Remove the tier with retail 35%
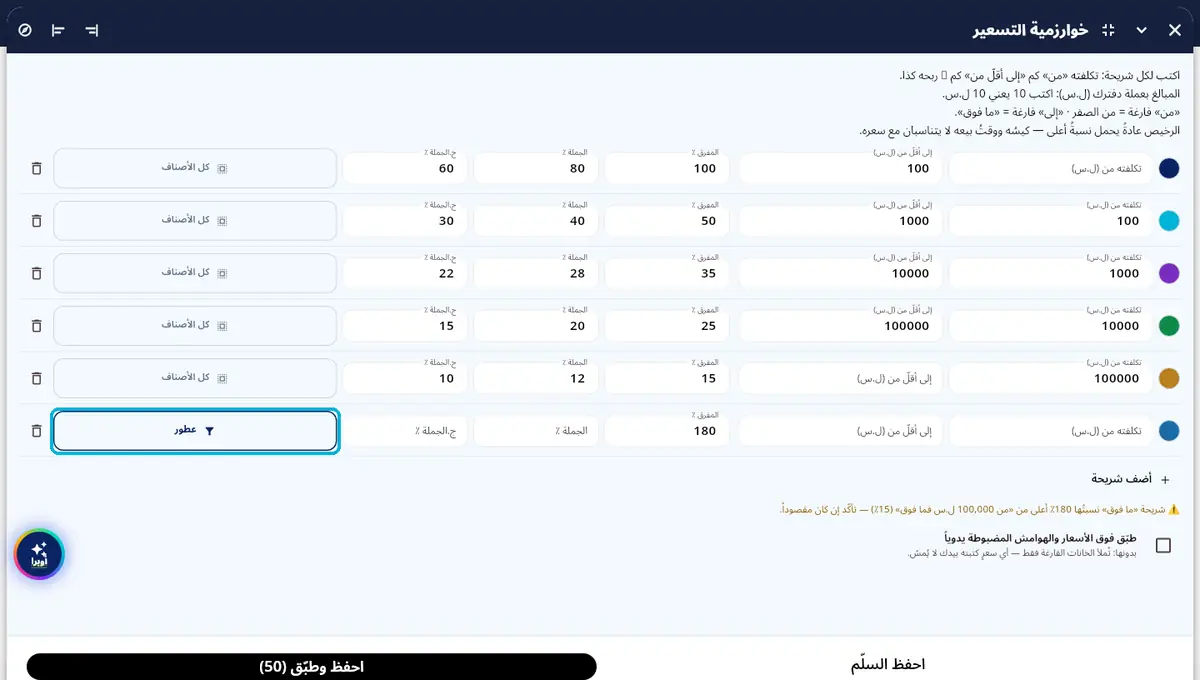Screen dimensions: 1200x680 tap(37, 273)
